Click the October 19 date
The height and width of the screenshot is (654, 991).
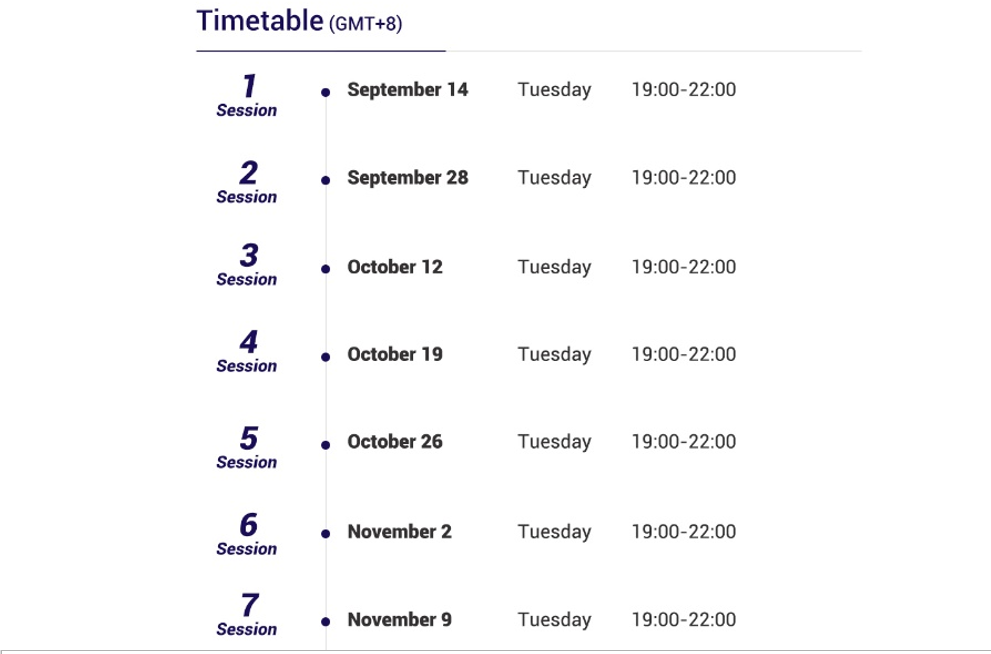394,354
